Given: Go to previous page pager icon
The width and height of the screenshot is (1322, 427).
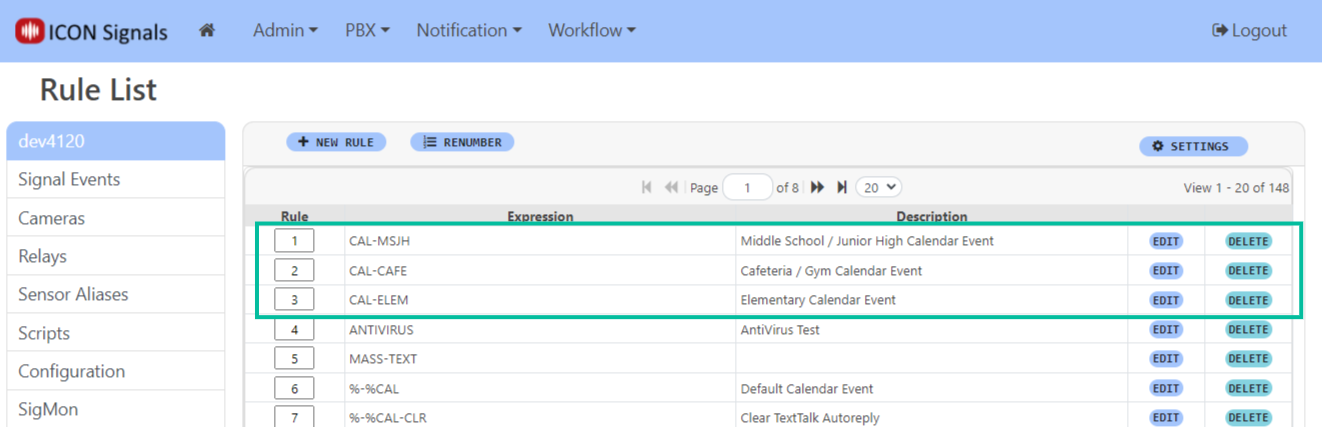Looking at the screenshot, I should tap(671, 187).
